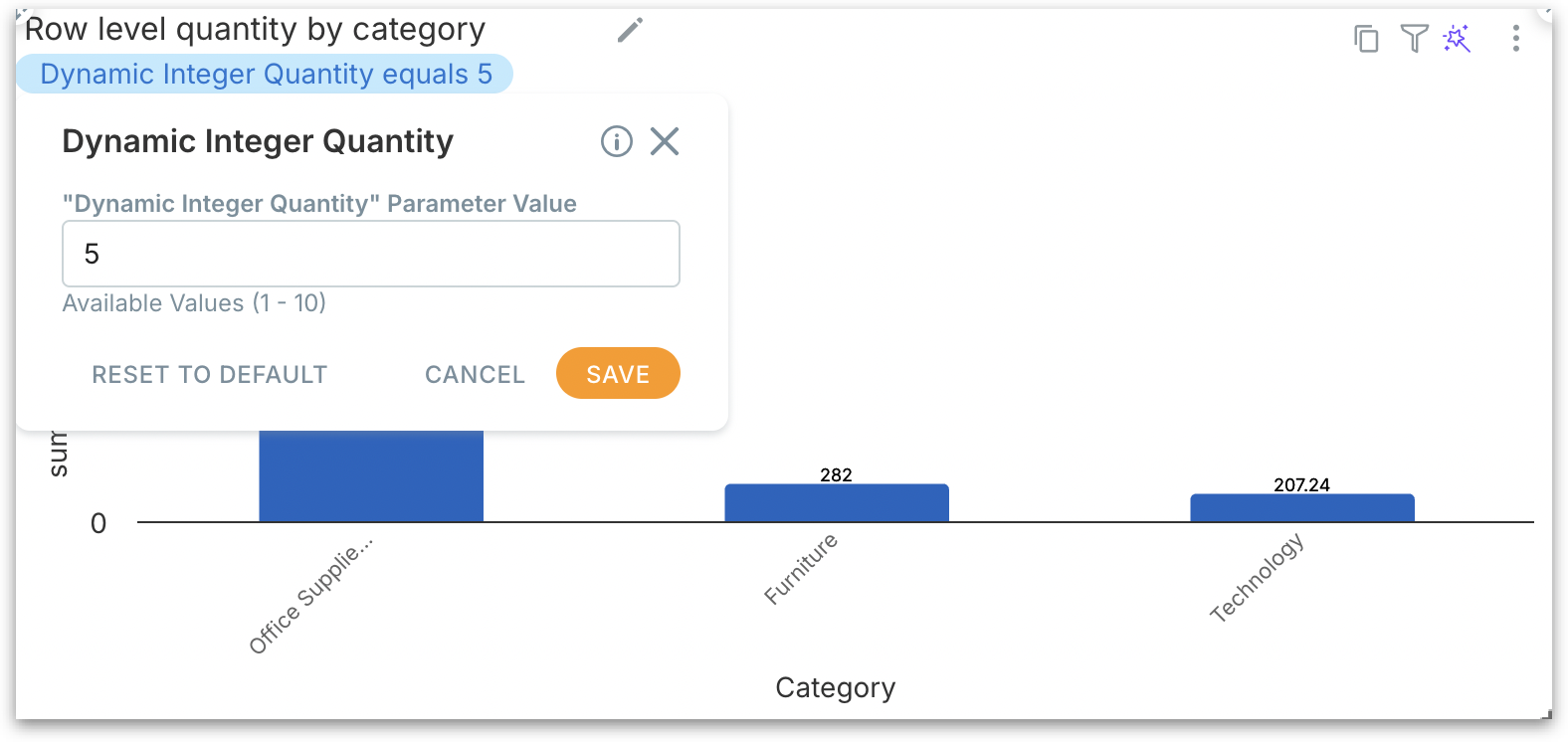Click the Cancel button
This screenshot has height=742, width=1568.
475,374
